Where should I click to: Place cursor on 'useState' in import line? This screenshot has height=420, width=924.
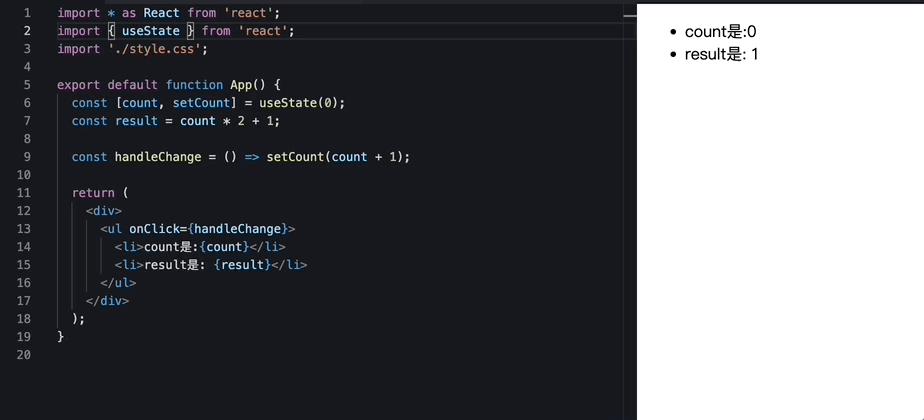click(150, 31)
